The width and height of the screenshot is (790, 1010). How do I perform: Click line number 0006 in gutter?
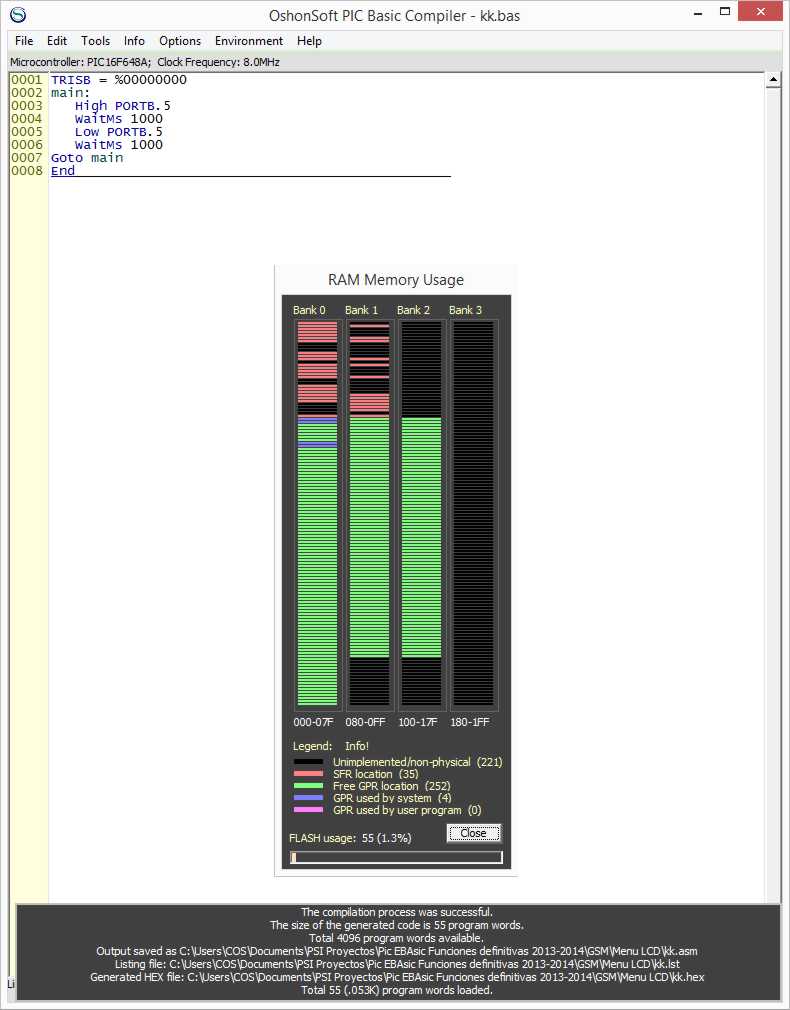26,144
